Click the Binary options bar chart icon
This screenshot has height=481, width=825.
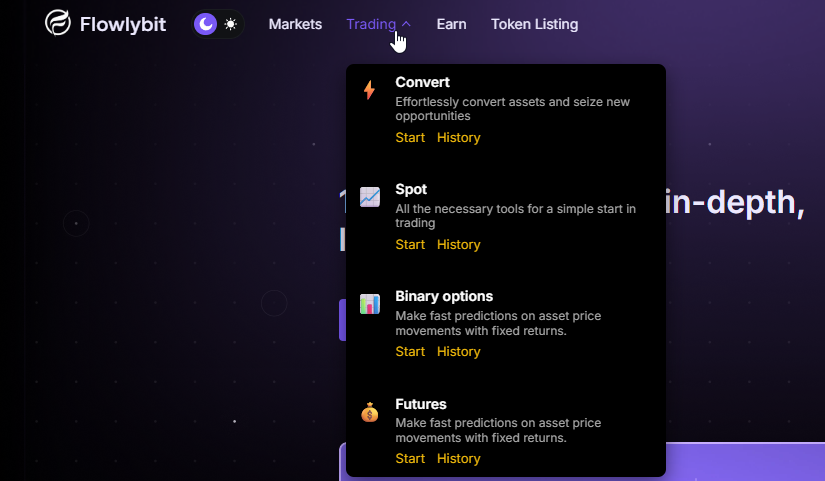pyautogui.click(x=370, y=304)
